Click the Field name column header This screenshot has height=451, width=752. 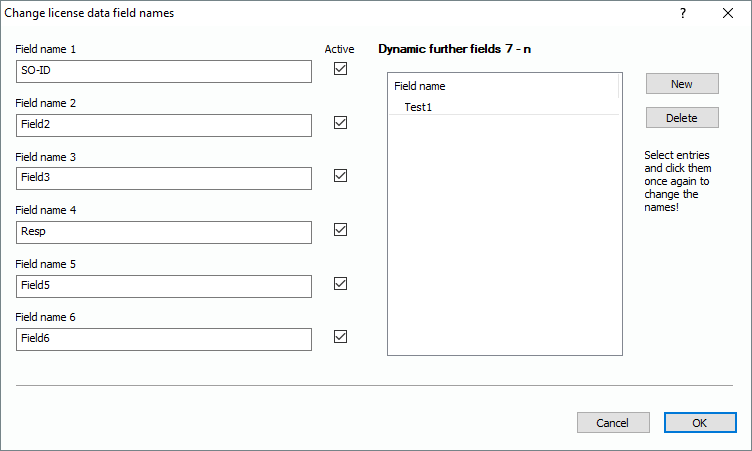click(x=502, y=86)
